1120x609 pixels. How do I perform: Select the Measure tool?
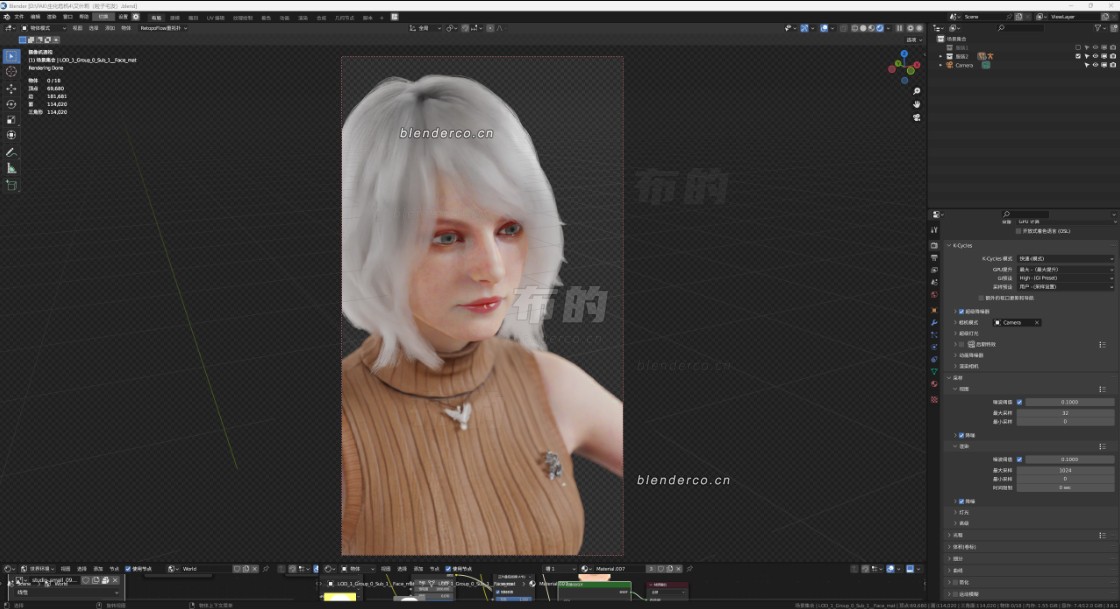click(11, 168)
